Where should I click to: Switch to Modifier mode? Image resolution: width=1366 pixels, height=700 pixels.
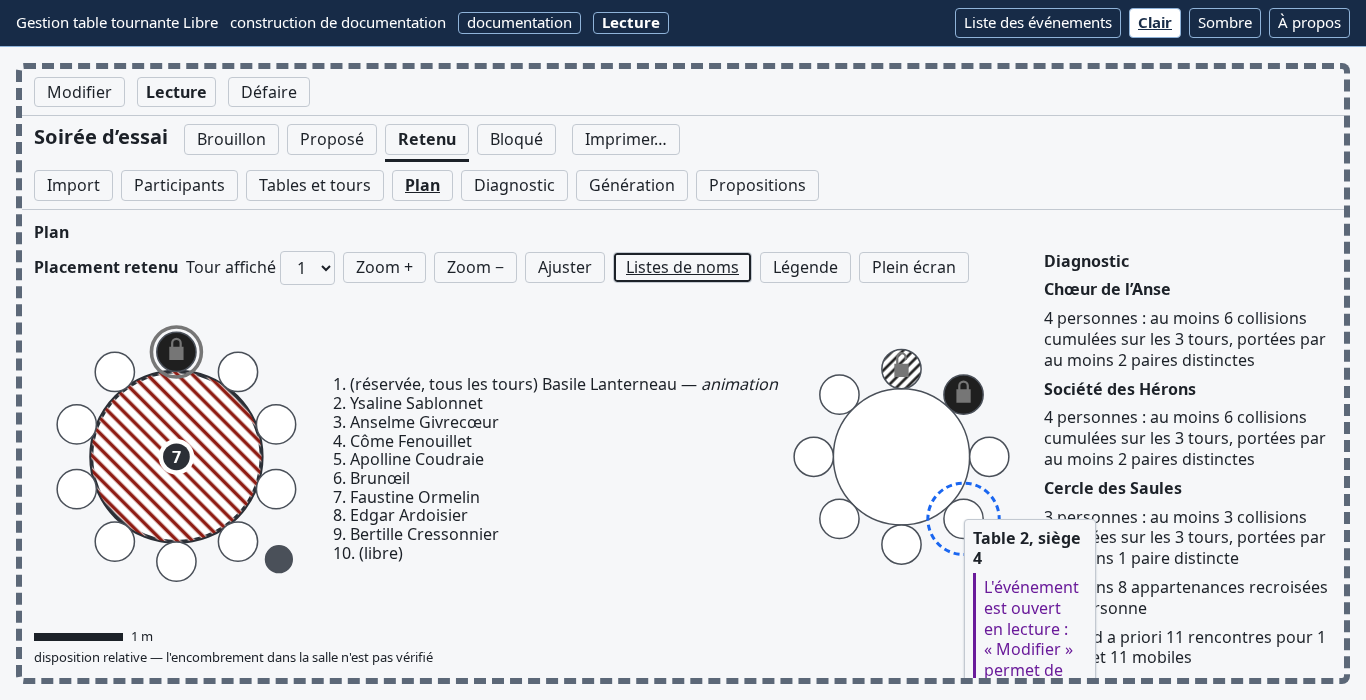click(79, 92)
